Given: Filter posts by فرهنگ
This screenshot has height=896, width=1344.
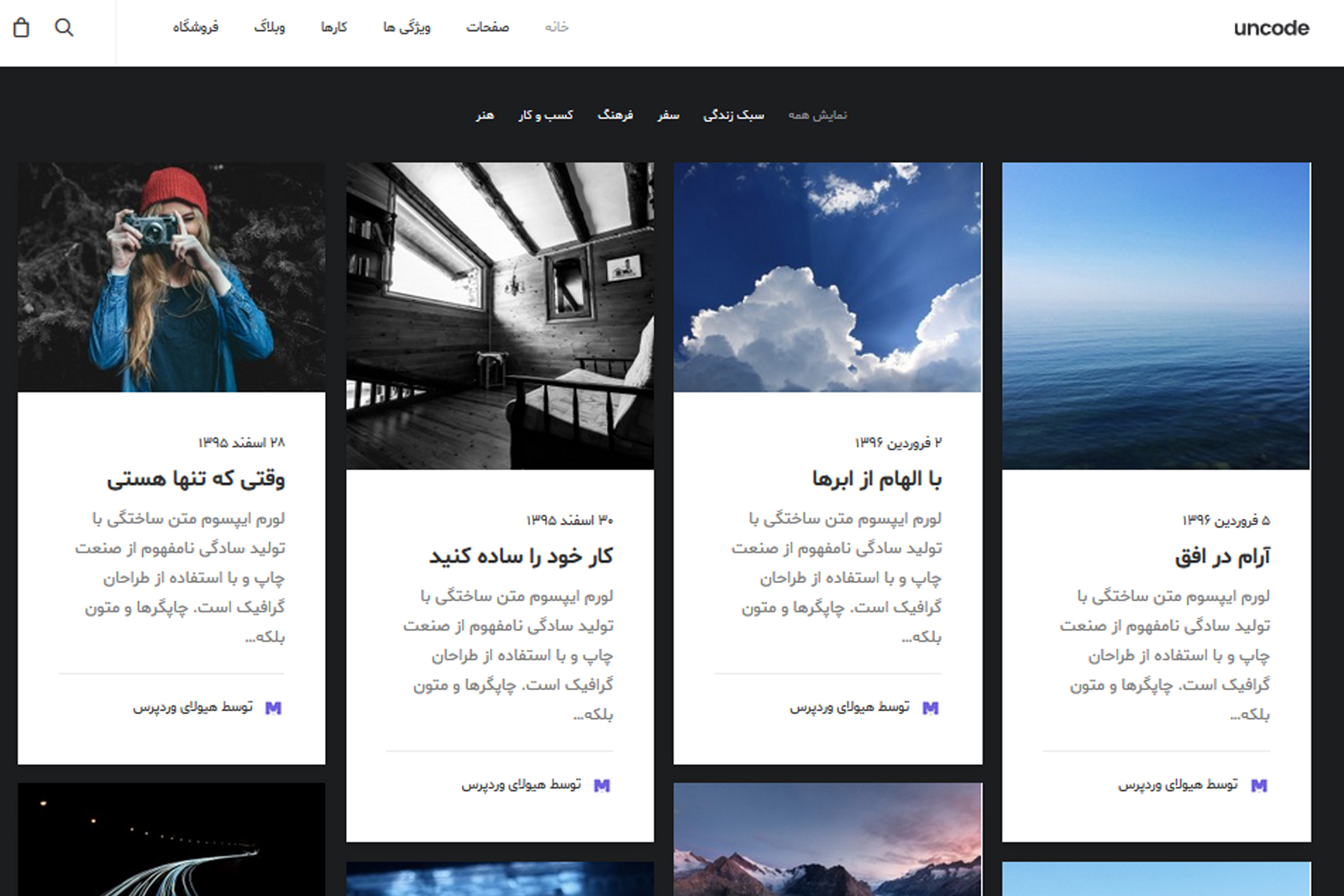Looking at the screenshot, I should [615, 115].
